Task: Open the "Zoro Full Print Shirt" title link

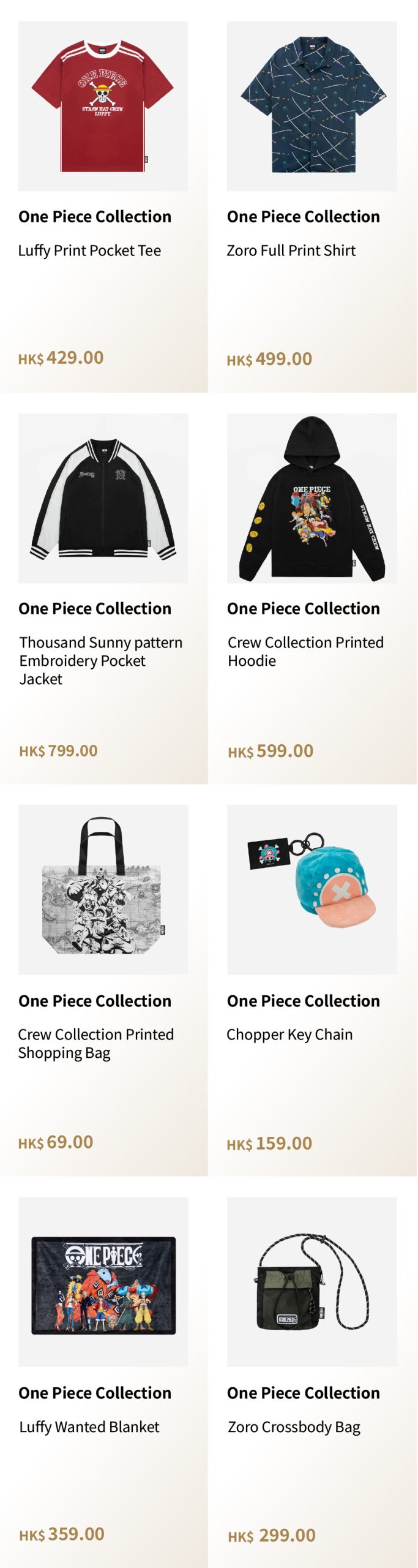Action: 291,251
